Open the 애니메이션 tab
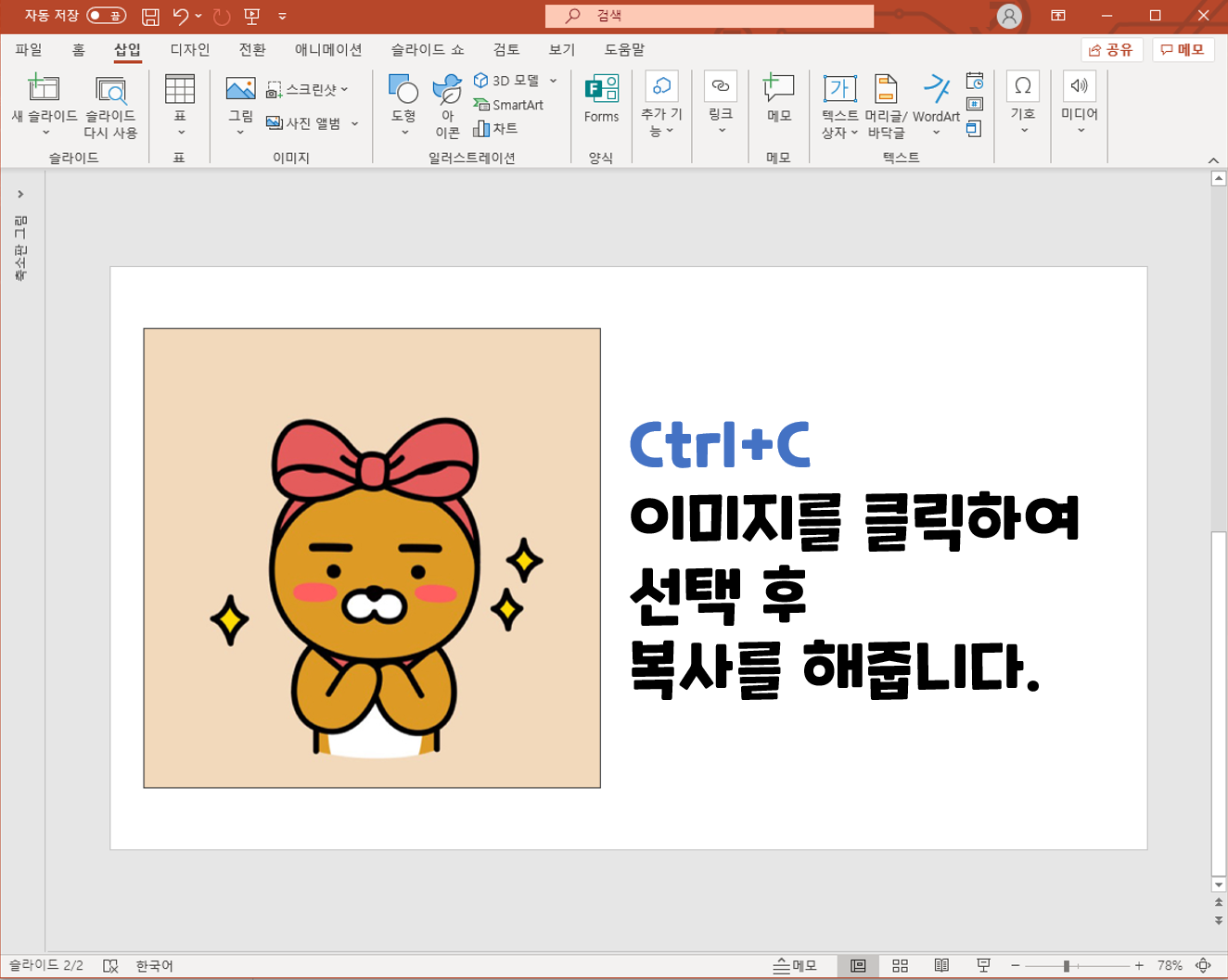Screen dimensions: 1228x980 pyautogui.click(x=328, y=50)
